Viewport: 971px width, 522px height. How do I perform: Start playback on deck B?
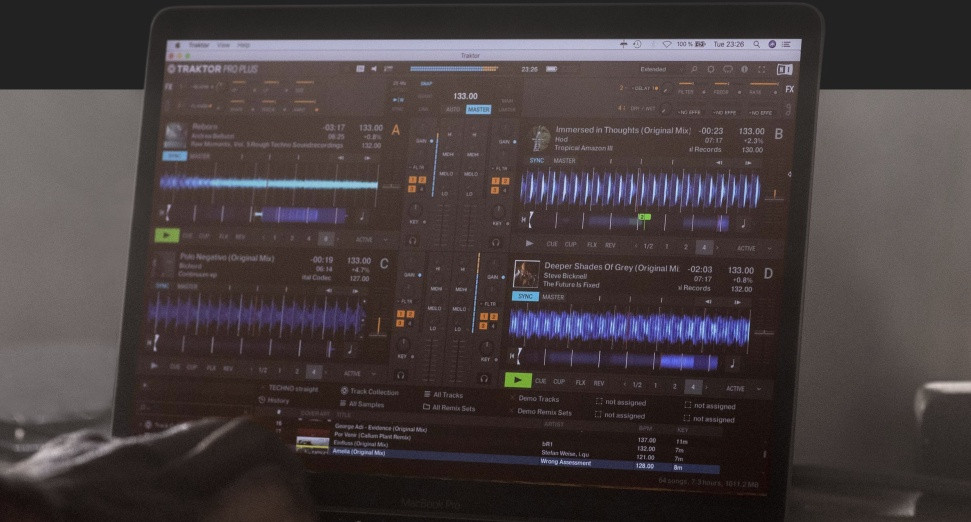click(529, 244)
